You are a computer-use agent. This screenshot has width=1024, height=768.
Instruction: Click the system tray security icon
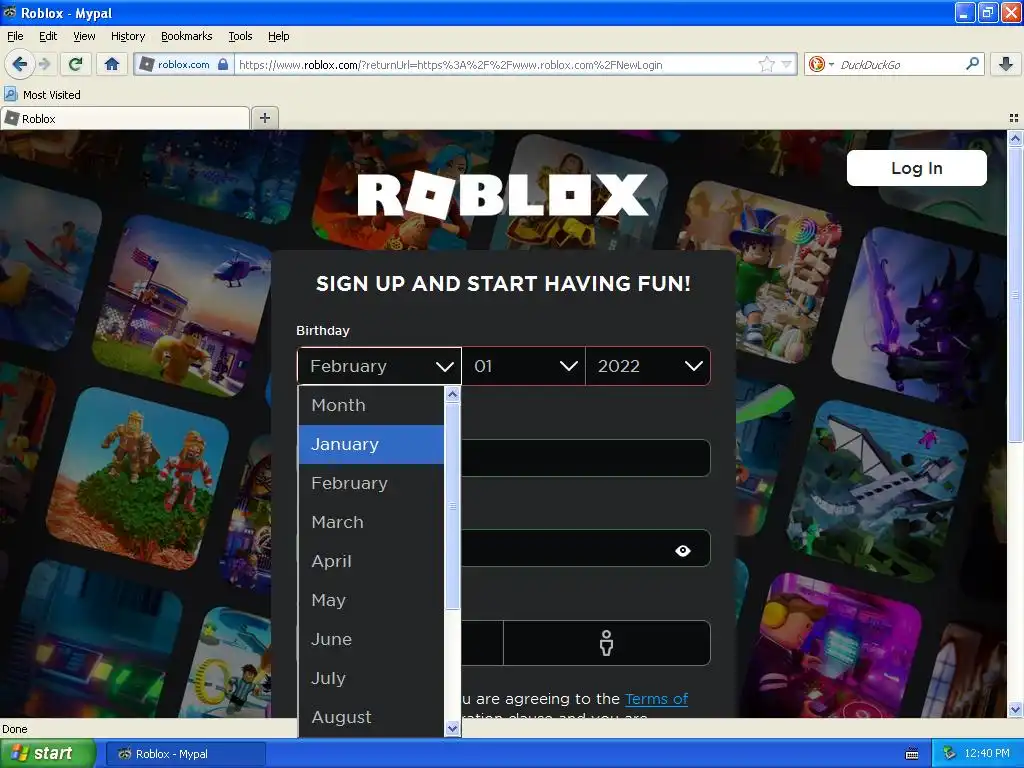pos(950,754)
